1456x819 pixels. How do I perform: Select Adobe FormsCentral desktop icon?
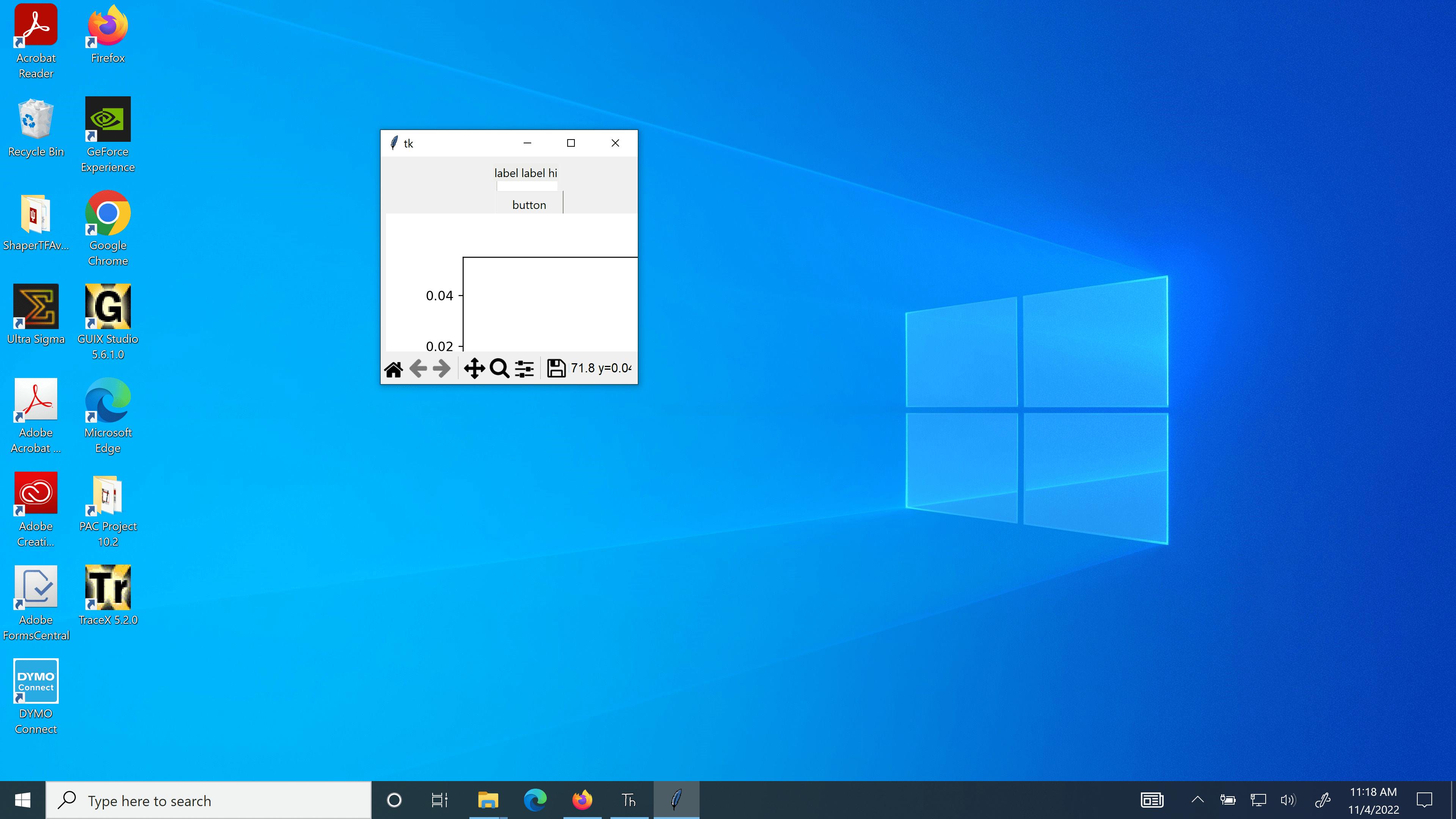(x=36, y=604)
